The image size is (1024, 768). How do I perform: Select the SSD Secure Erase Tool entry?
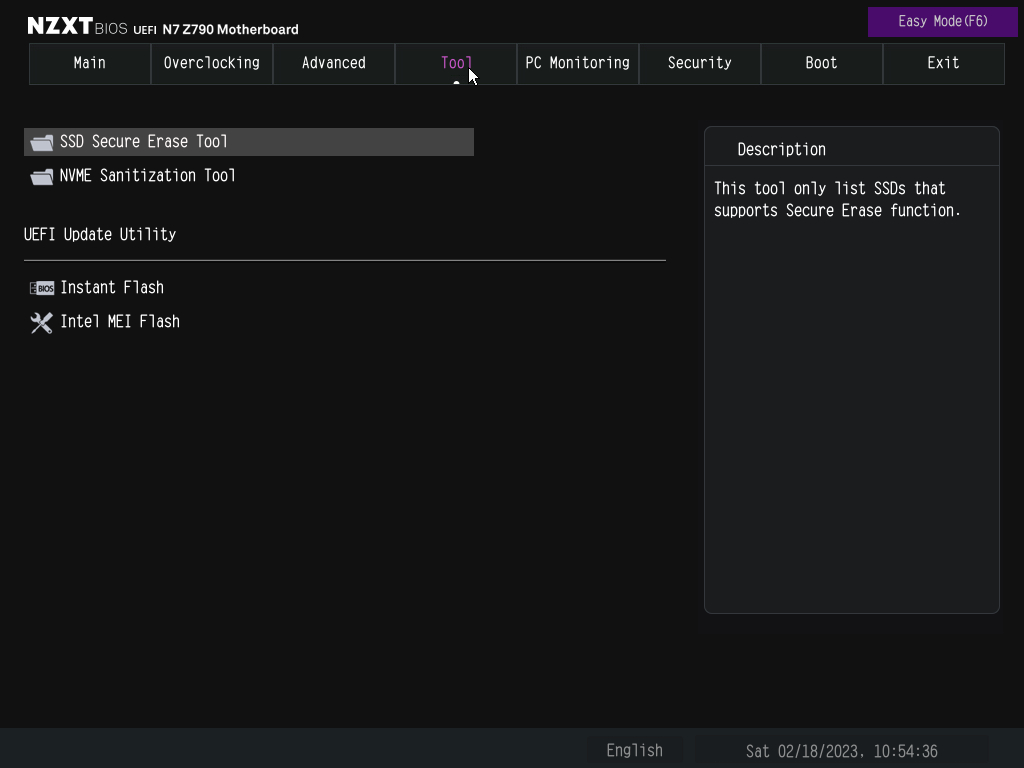point(146,141)
